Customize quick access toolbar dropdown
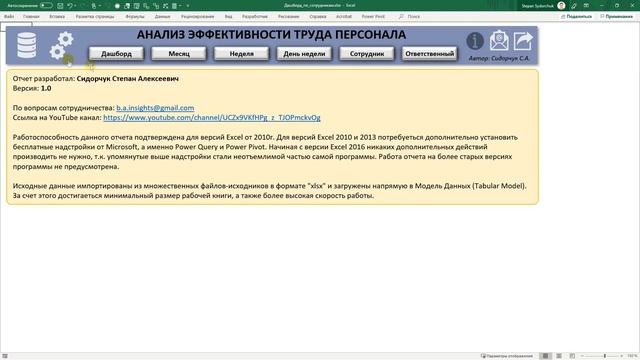The height and width of the screenshot is (360, 640). tap(188, 6)
